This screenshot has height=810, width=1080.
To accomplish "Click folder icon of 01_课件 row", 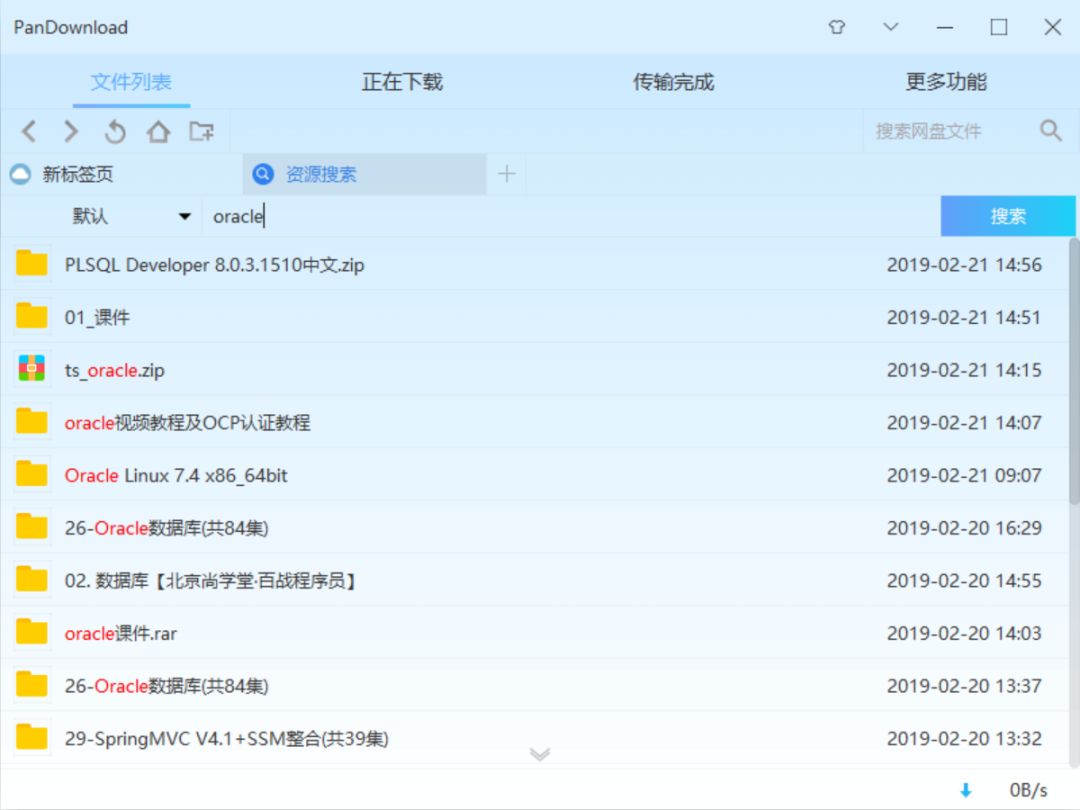I will click(x=32, y=315).
